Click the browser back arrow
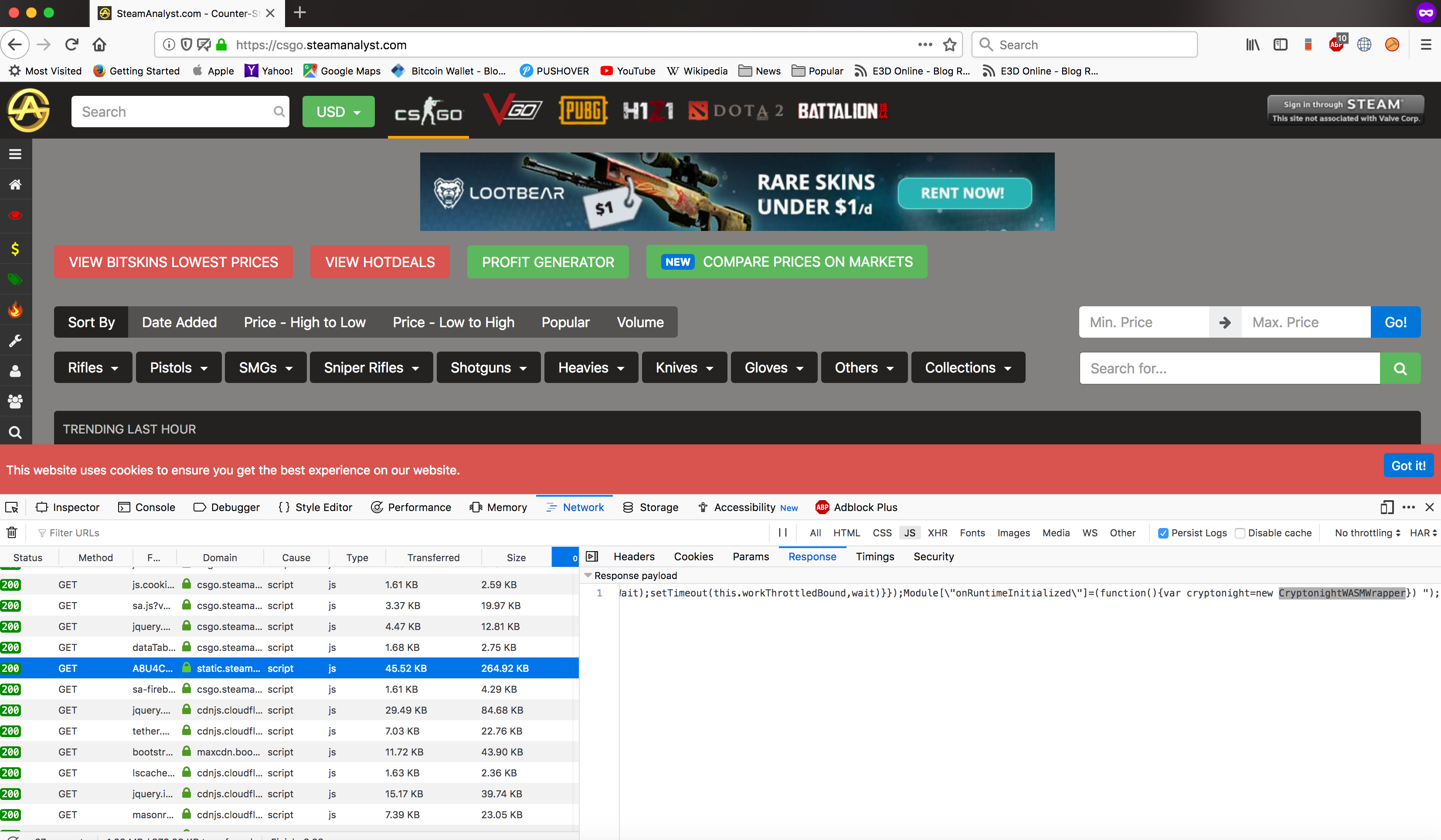Image resolution: width=1441 pixels, height=840 pixels. coord(15,44)
